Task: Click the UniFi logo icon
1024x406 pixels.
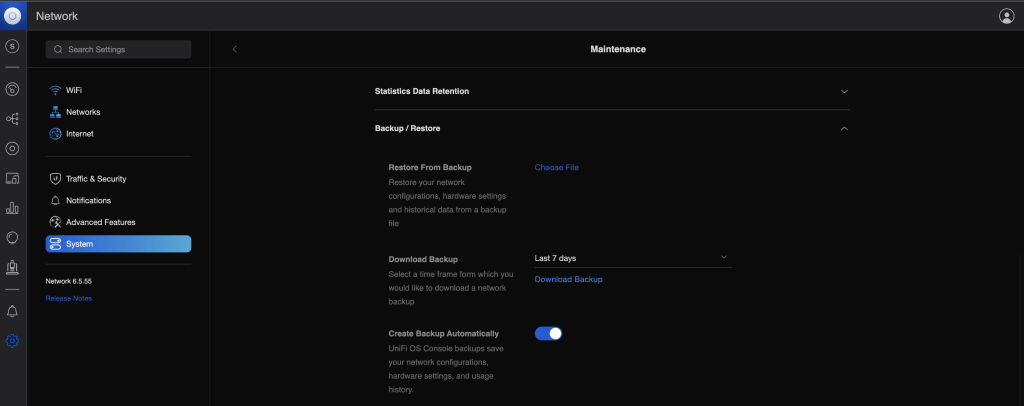Action: tap(13, 15)
